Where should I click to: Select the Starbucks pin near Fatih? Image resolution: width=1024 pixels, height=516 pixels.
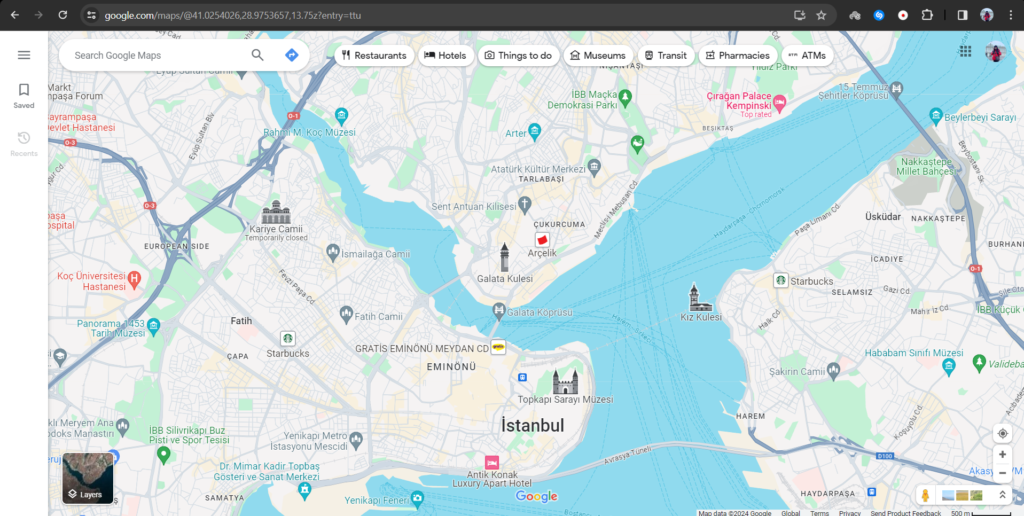pos(287,338)
